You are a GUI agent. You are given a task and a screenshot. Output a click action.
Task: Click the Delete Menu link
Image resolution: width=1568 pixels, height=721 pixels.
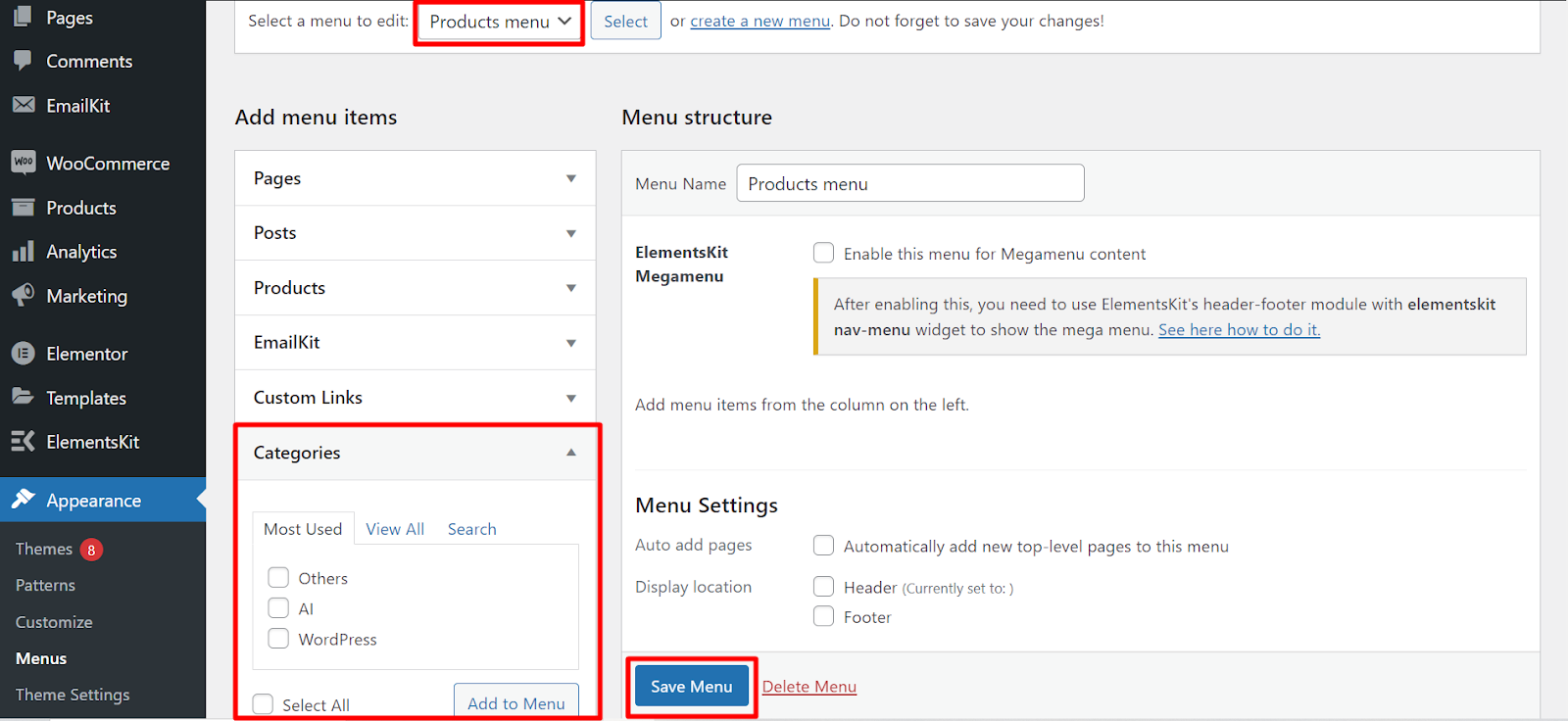(x=809, y=687)
